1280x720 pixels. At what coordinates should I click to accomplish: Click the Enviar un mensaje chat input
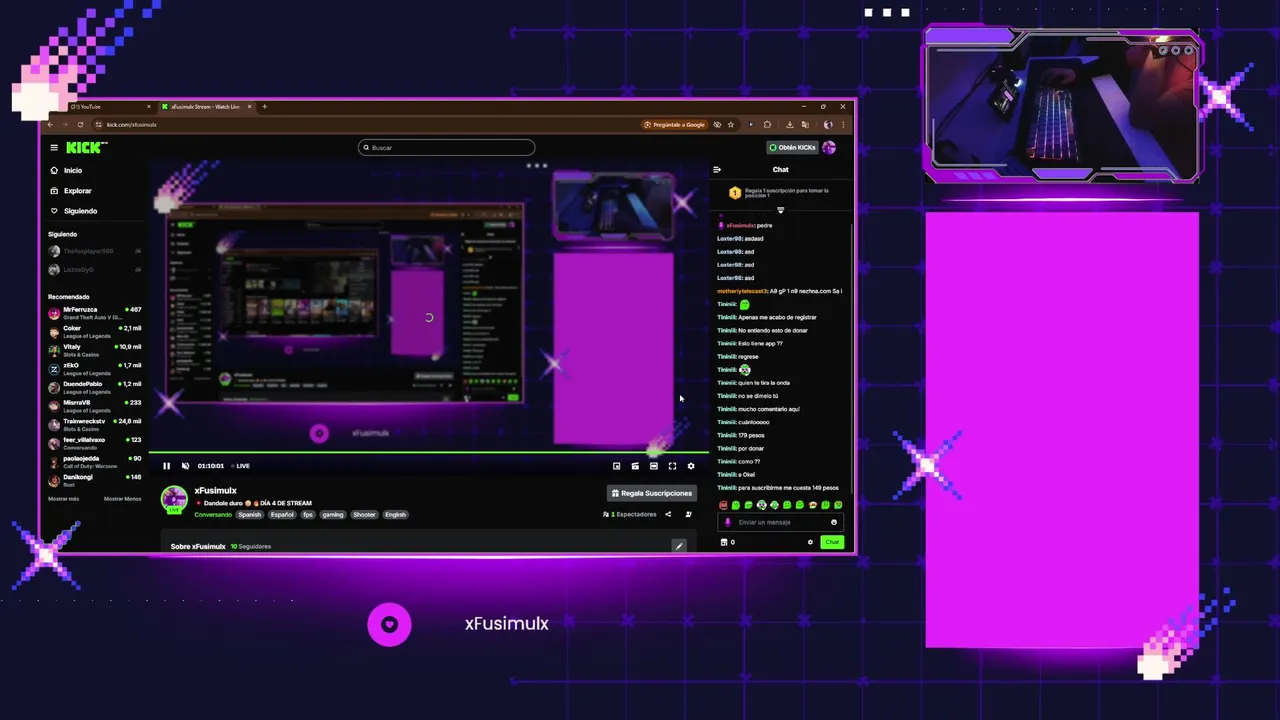[780, 522]
